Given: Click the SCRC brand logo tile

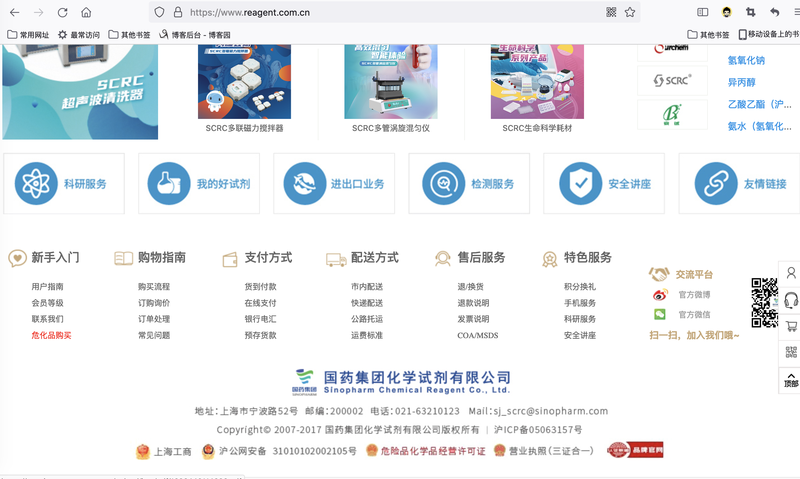Looking at the screenshot, I should click(672, 80).
